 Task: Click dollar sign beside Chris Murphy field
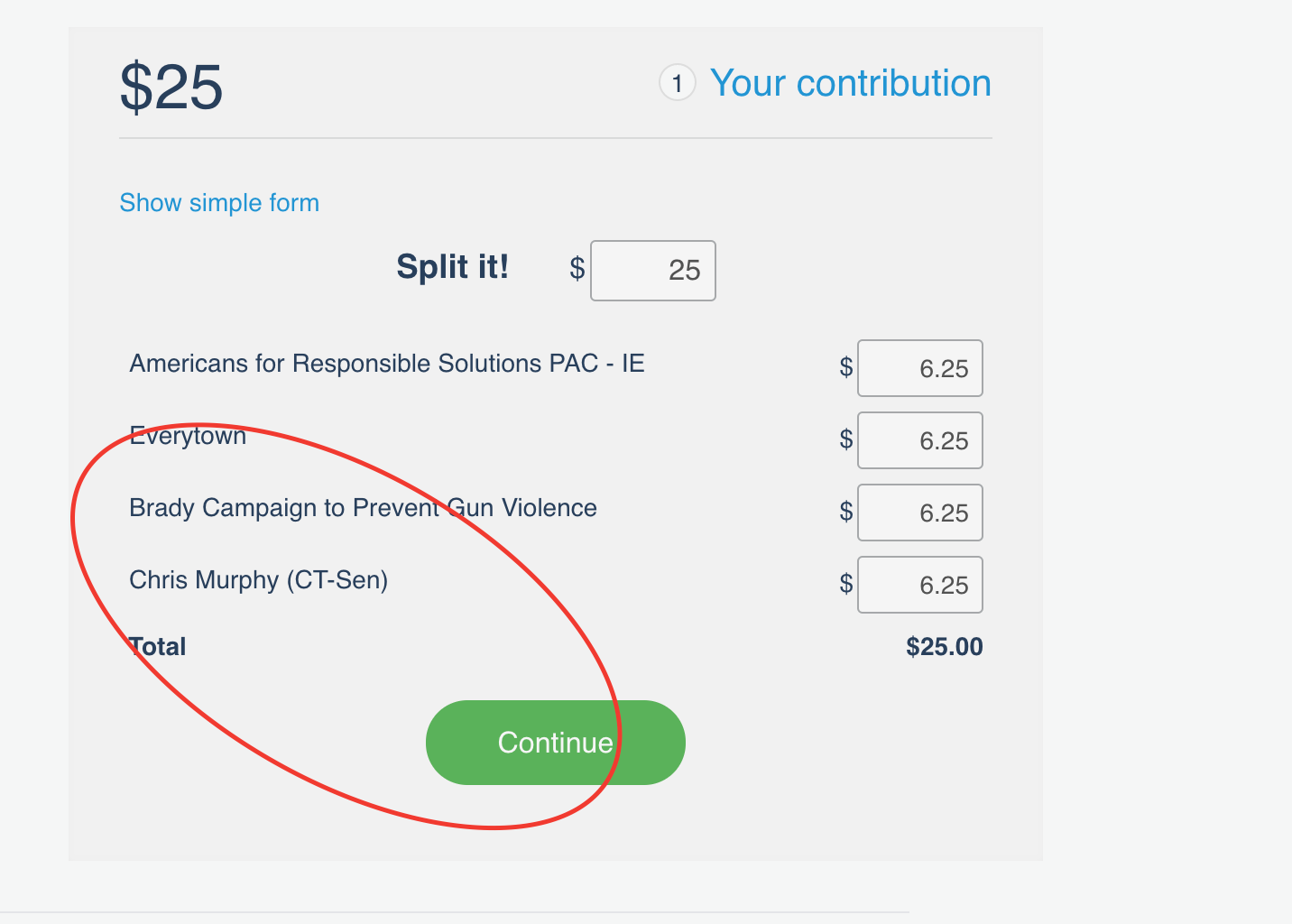click(846, 584)
